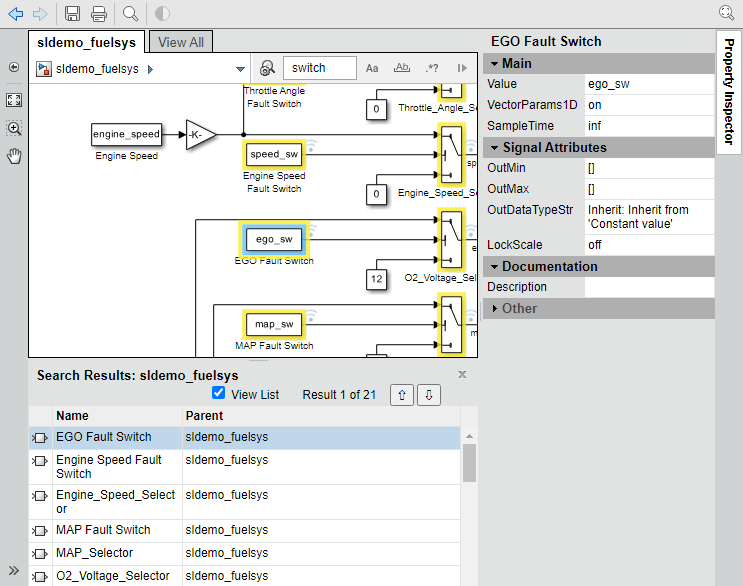Click the search text field containing switch
This screenshot has width=743, height=586.
point(319,68)
